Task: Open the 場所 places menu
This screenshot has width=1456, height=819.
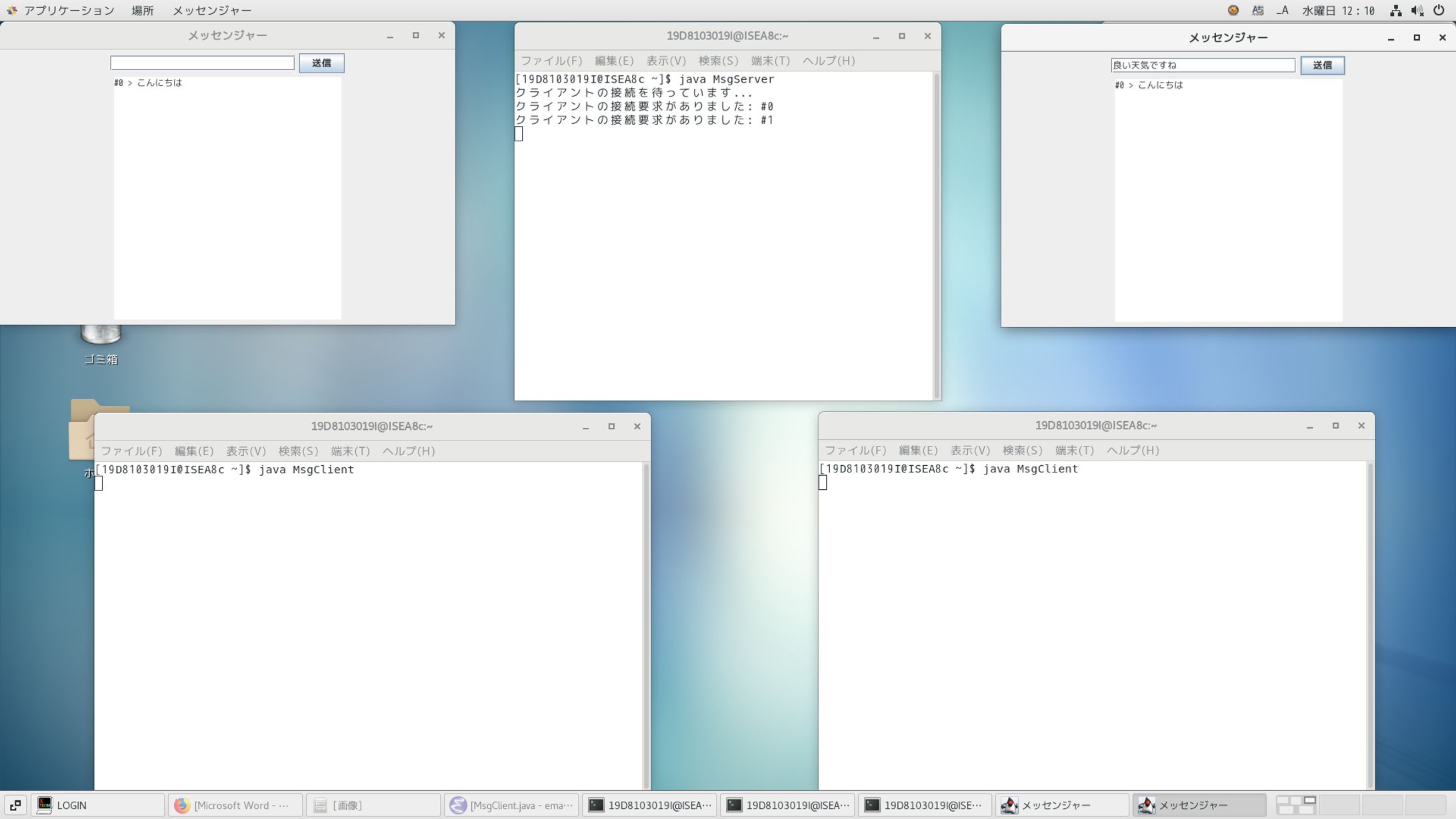Action: click(143, 11)
